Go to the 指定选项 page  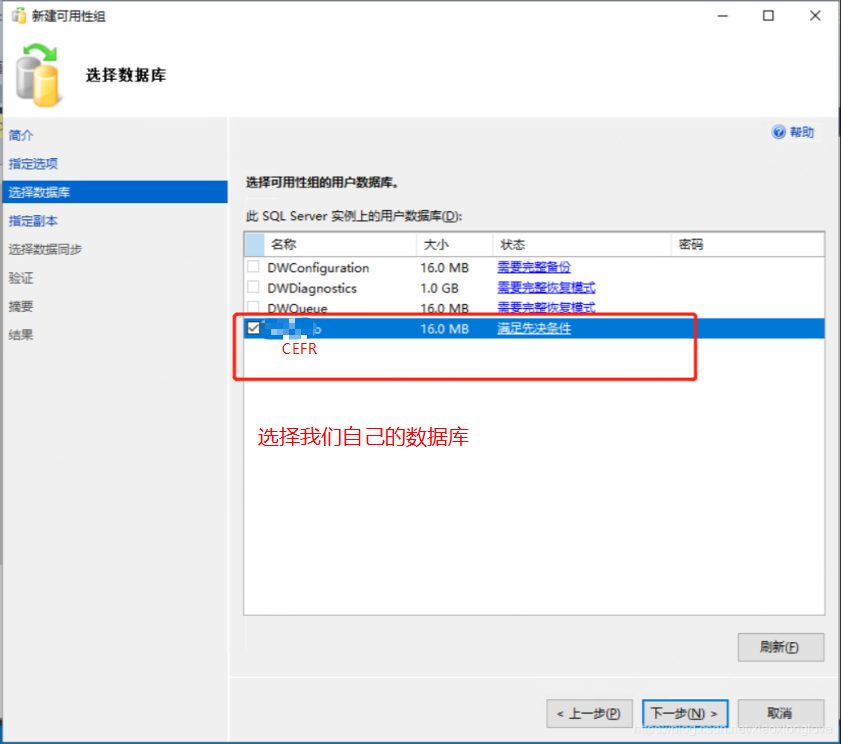pyautogui.click(x=33, y=164)
